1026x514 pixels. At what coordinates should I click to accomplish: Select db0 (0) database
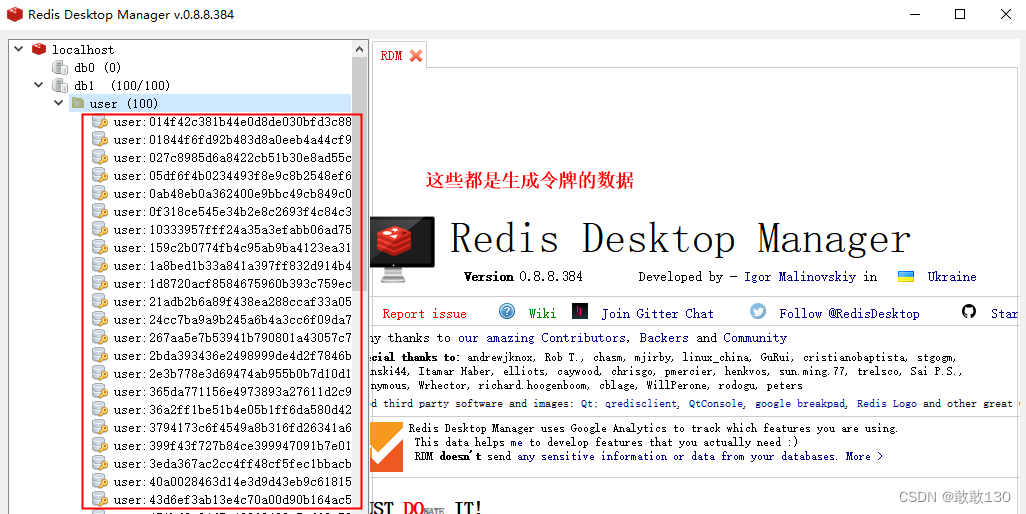tap(97, 67)
